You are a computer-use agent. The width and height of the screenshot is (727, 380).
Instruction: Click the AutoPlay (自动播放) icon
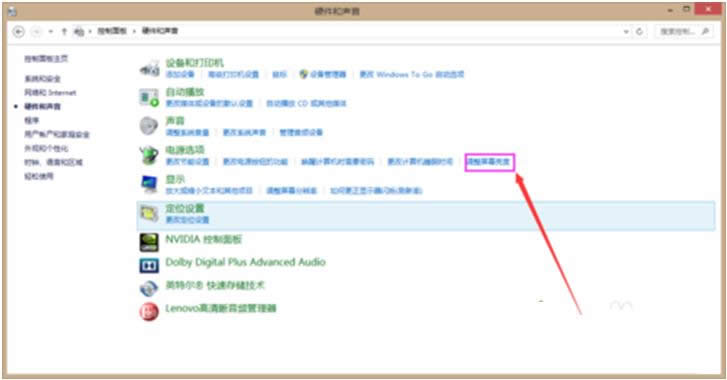(149, 98)
